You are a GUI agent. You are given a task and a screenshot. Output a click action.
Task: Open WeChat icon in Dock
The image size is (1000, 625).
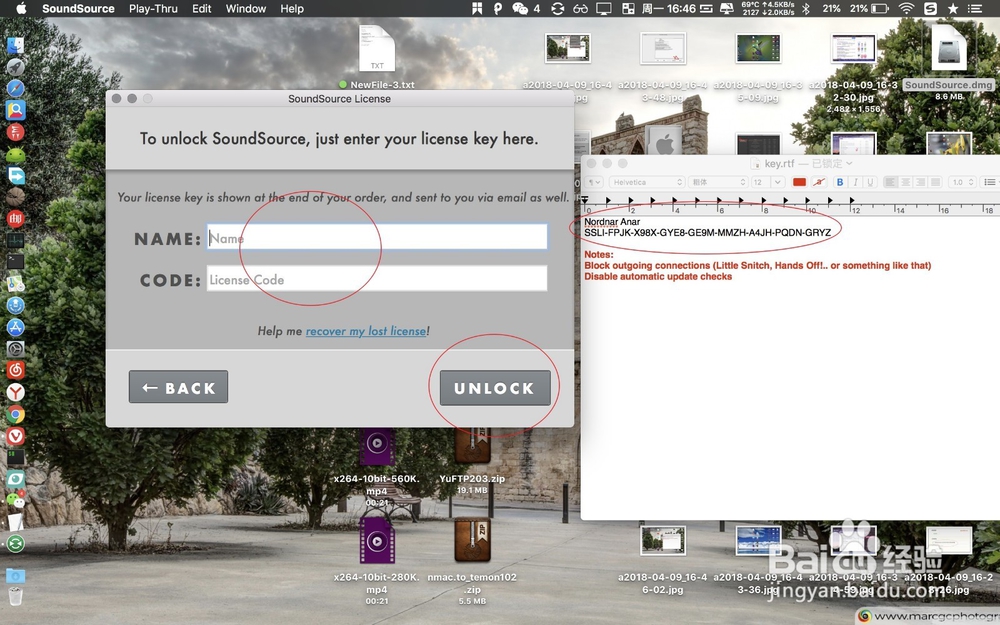[x=15, y=500]
